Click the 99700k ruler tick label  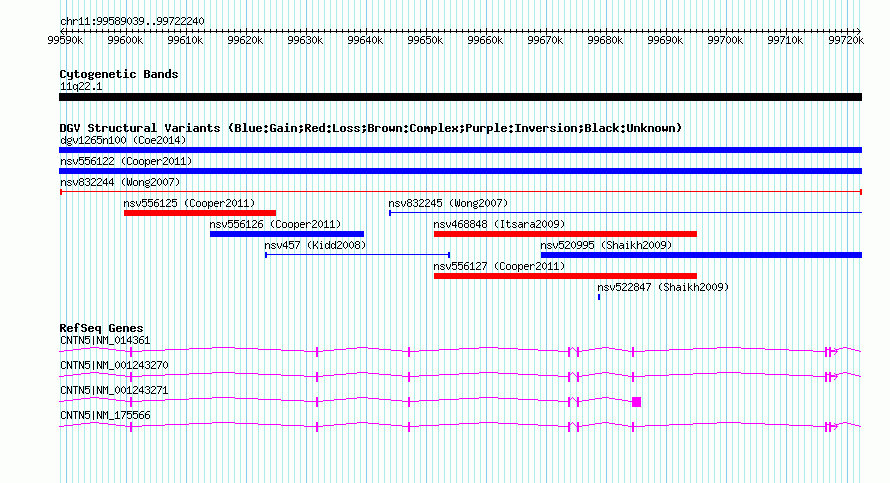coord(725,40)
